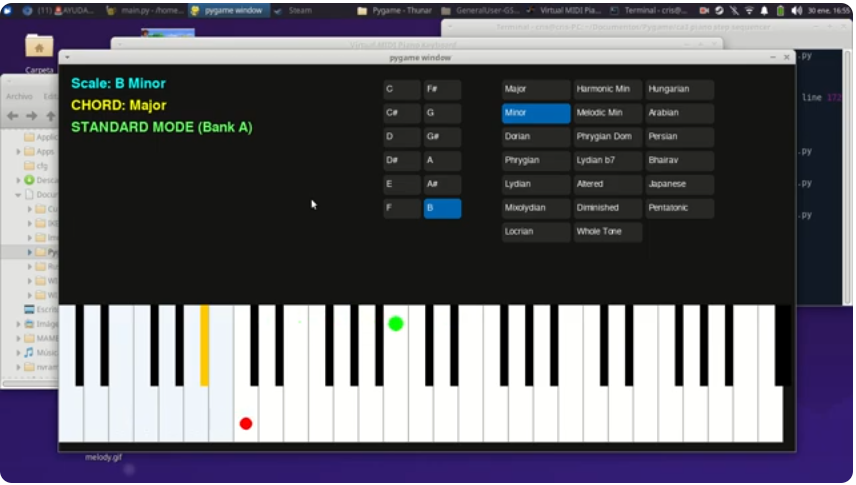The width and height of the screenshot is (856, 485).
Task: Click the screen recorder tray icon
Action: tap(704, 11)
